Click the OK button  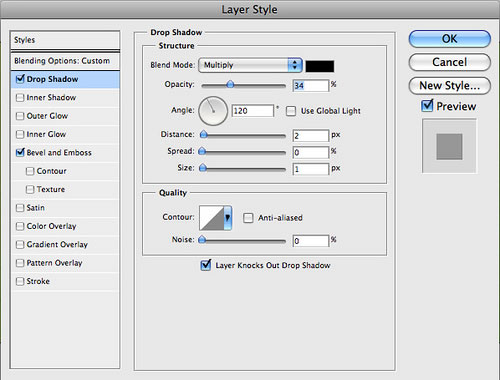coord(450,39)
